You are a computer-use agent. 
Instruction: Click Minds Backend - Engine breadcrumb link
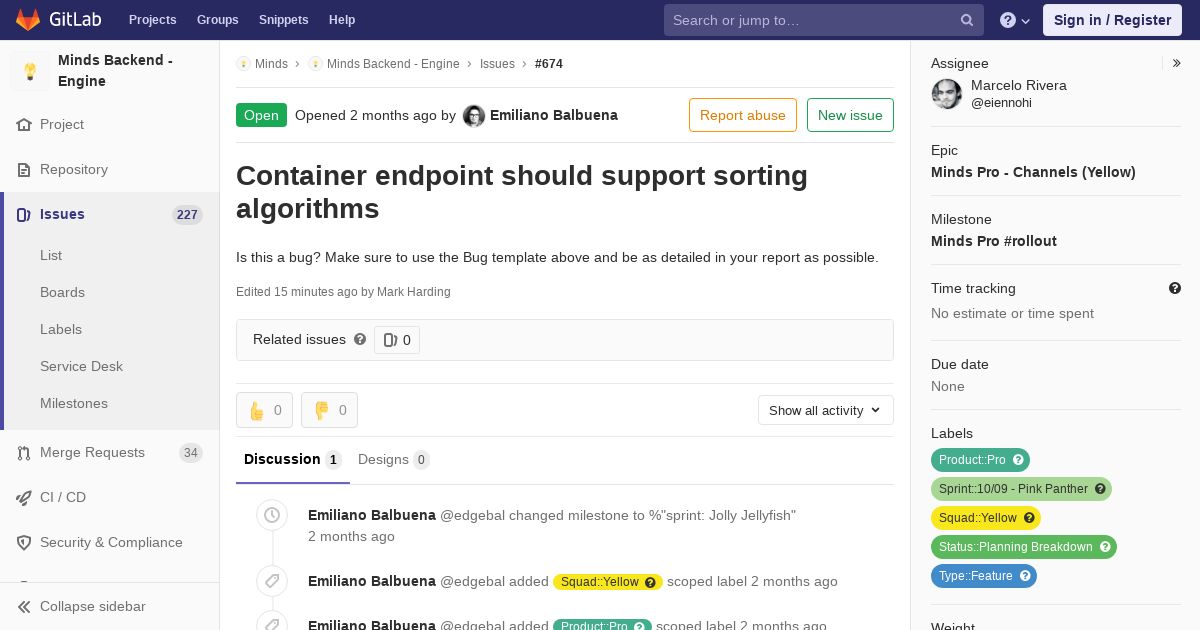pyautogui.click(x=393, y=64)
